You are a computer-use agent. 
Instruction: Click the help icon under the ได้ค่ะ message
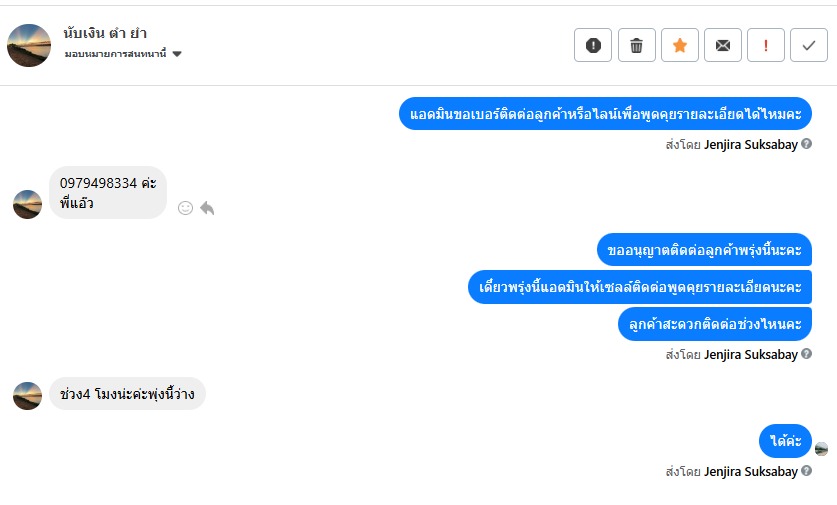click(x=807, y=471)
